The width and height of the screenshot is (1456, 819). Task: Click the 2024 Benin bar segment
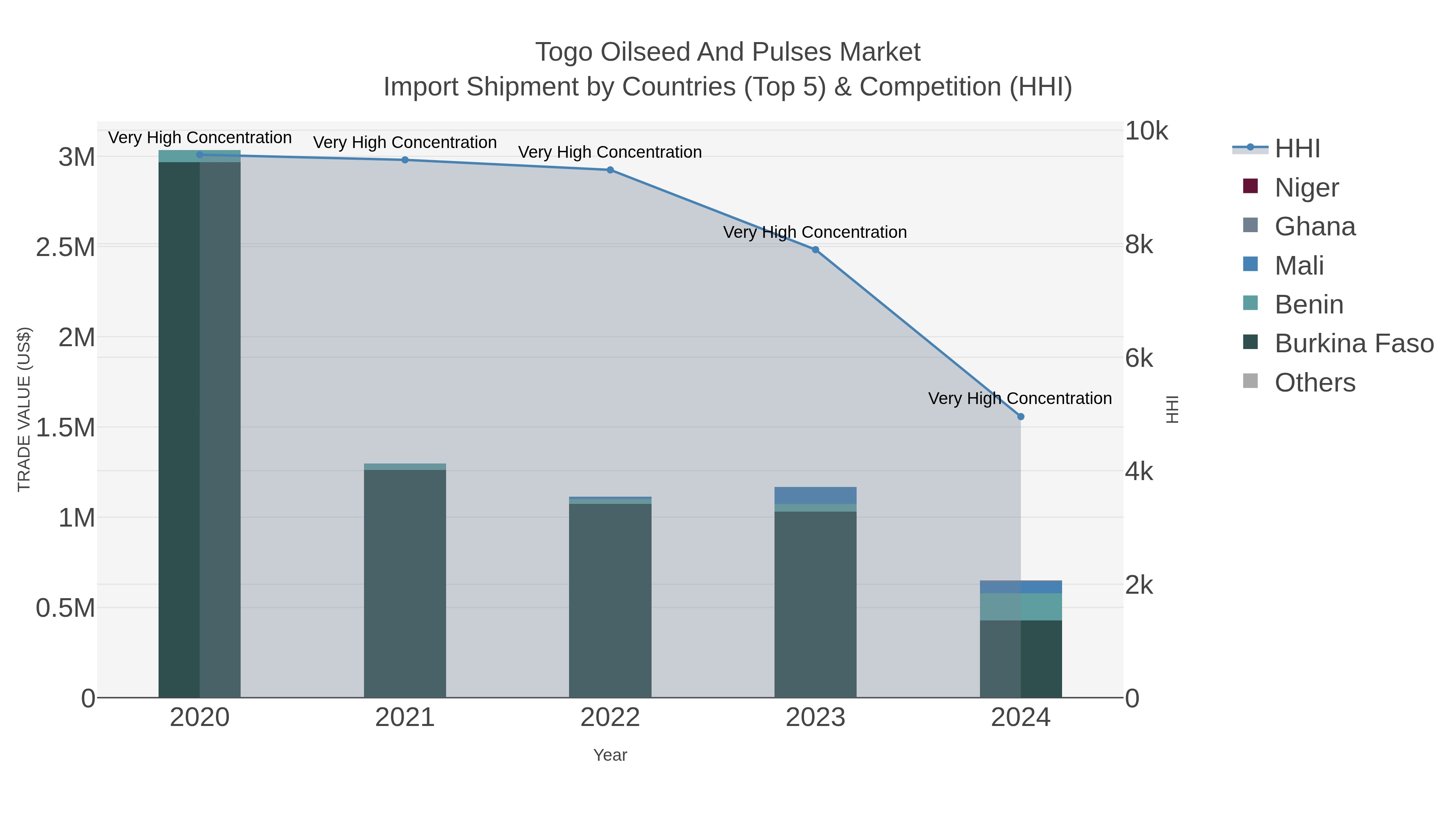pyautogui.click(x=1021, y=607)
